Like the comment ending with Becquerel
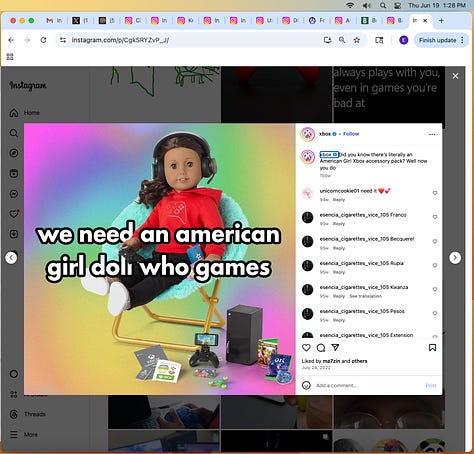The image size is (474, 454). [x=435, y=241]
